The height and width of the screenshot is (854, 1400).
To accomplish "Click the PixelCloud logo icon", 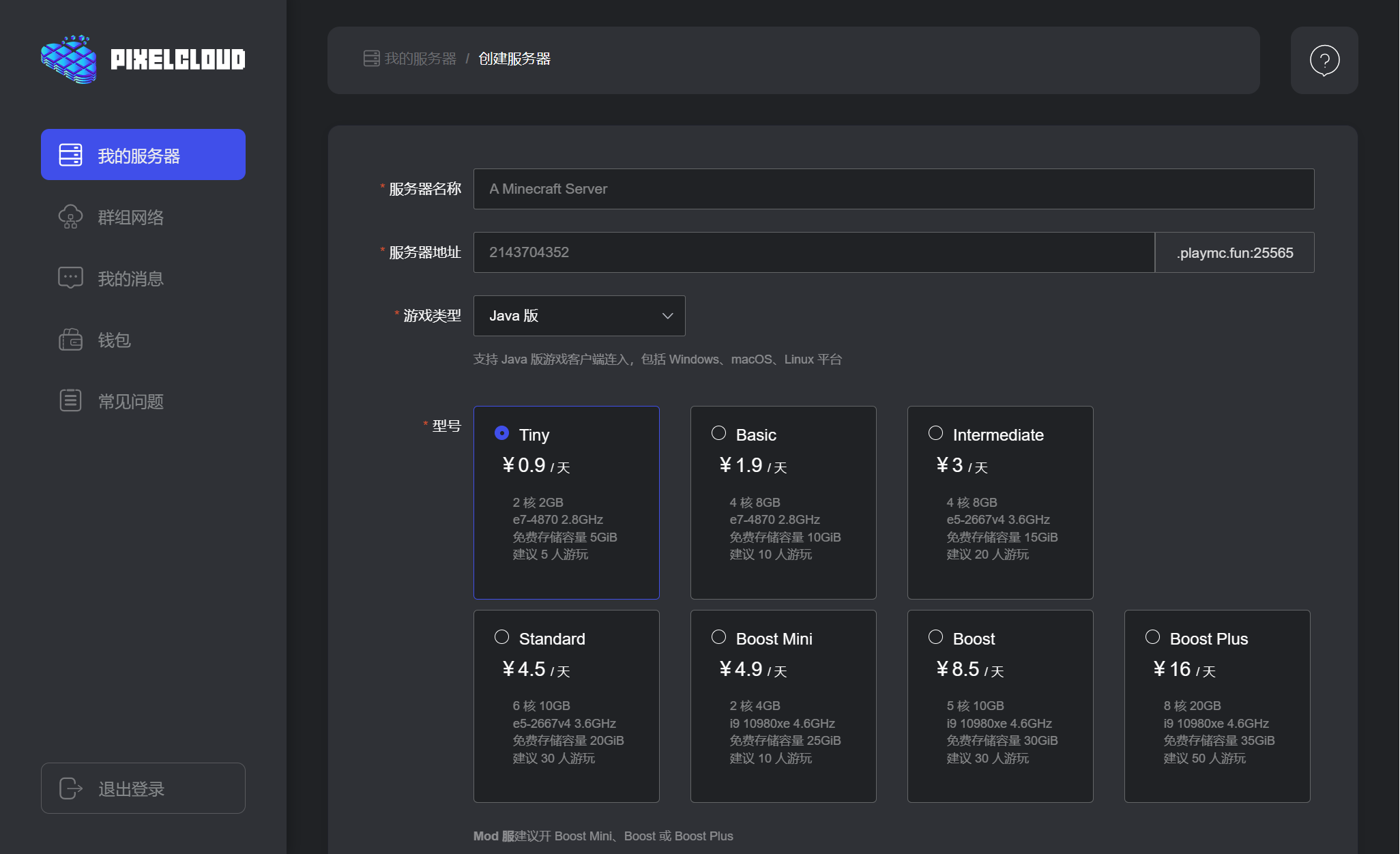I will [x=69, y=59].
